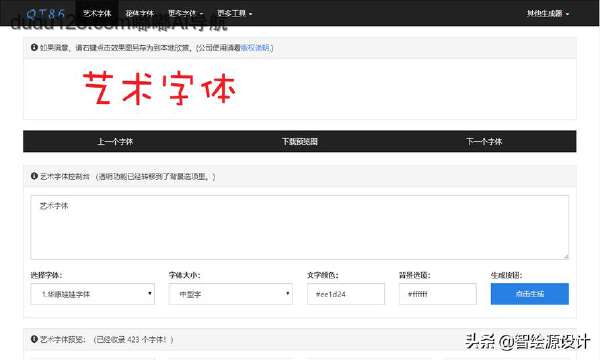Expand the 更多字体 dropdown menu

(185, 13)
